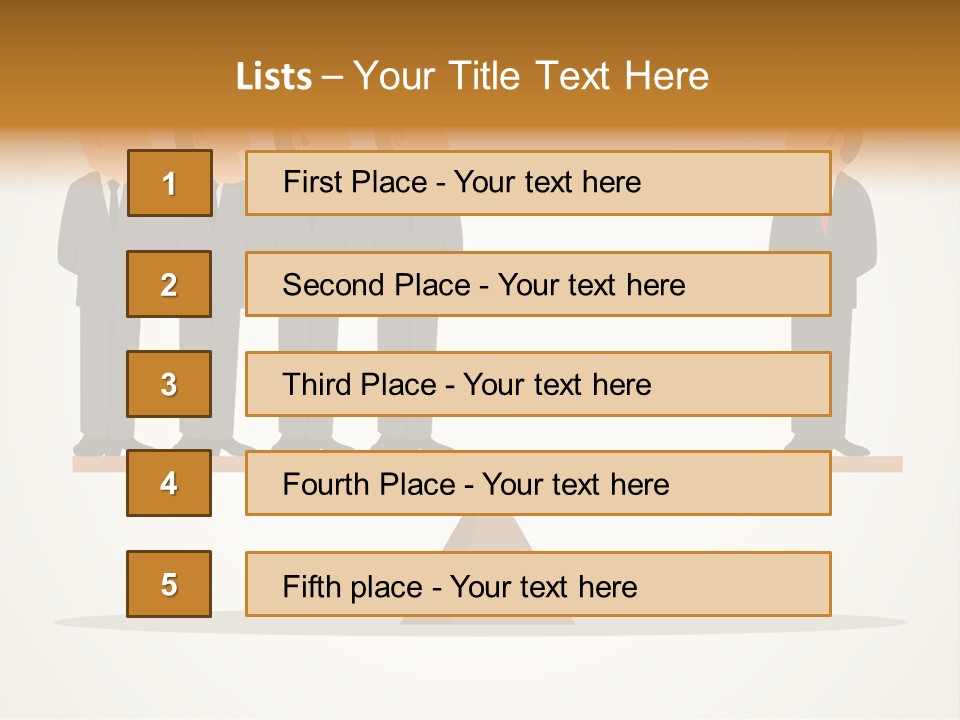Click the "First Place - Your text here" bar
Screen dimensions: 960x720
[x=538, y=183]
